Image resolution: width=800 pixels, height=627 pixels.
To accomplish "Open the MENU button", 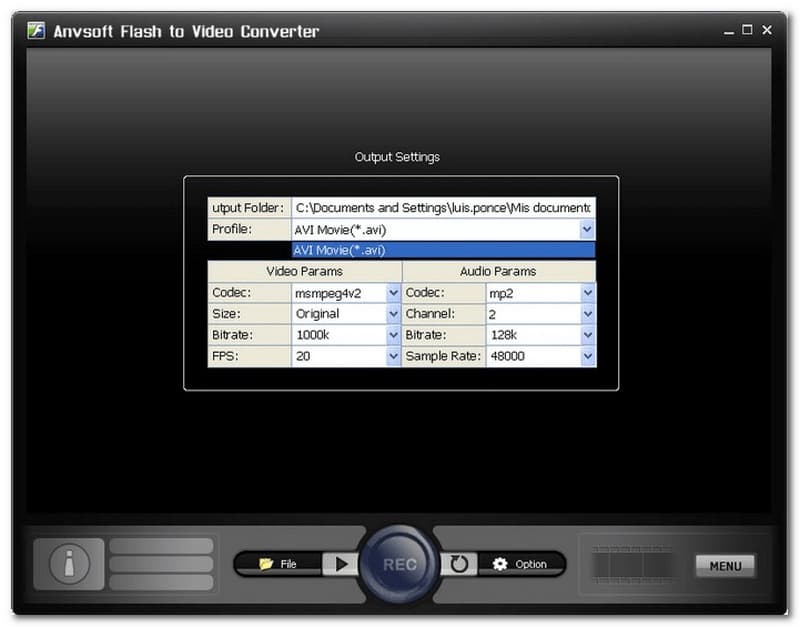I will click(x=725, y=565).
